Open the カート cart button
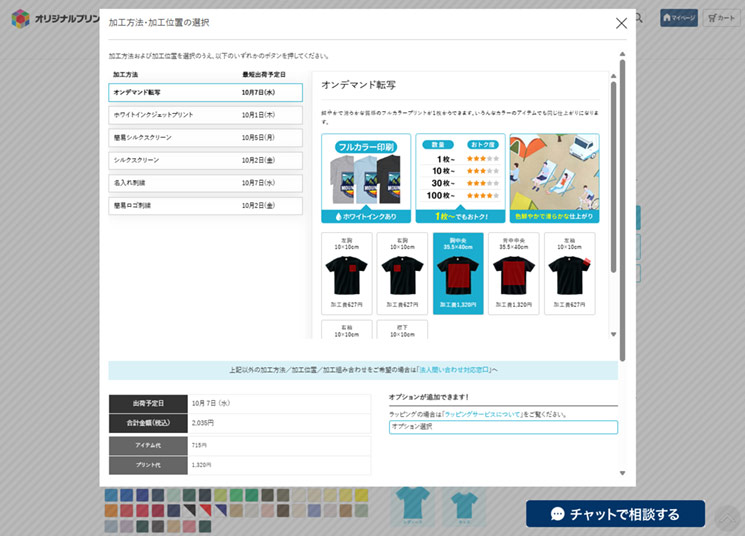Image resolution: width=745 pixels, height=536 pixels. 721,18
